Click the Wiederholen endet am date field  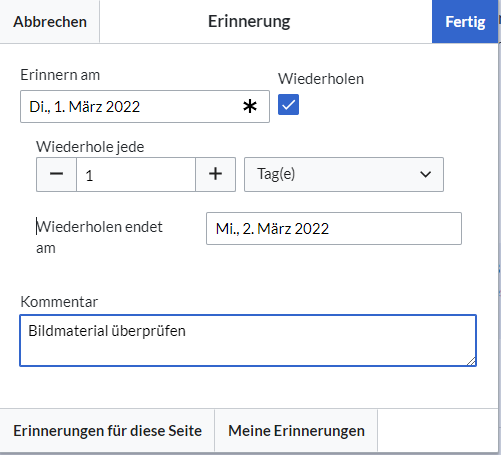tap(334, 229)
